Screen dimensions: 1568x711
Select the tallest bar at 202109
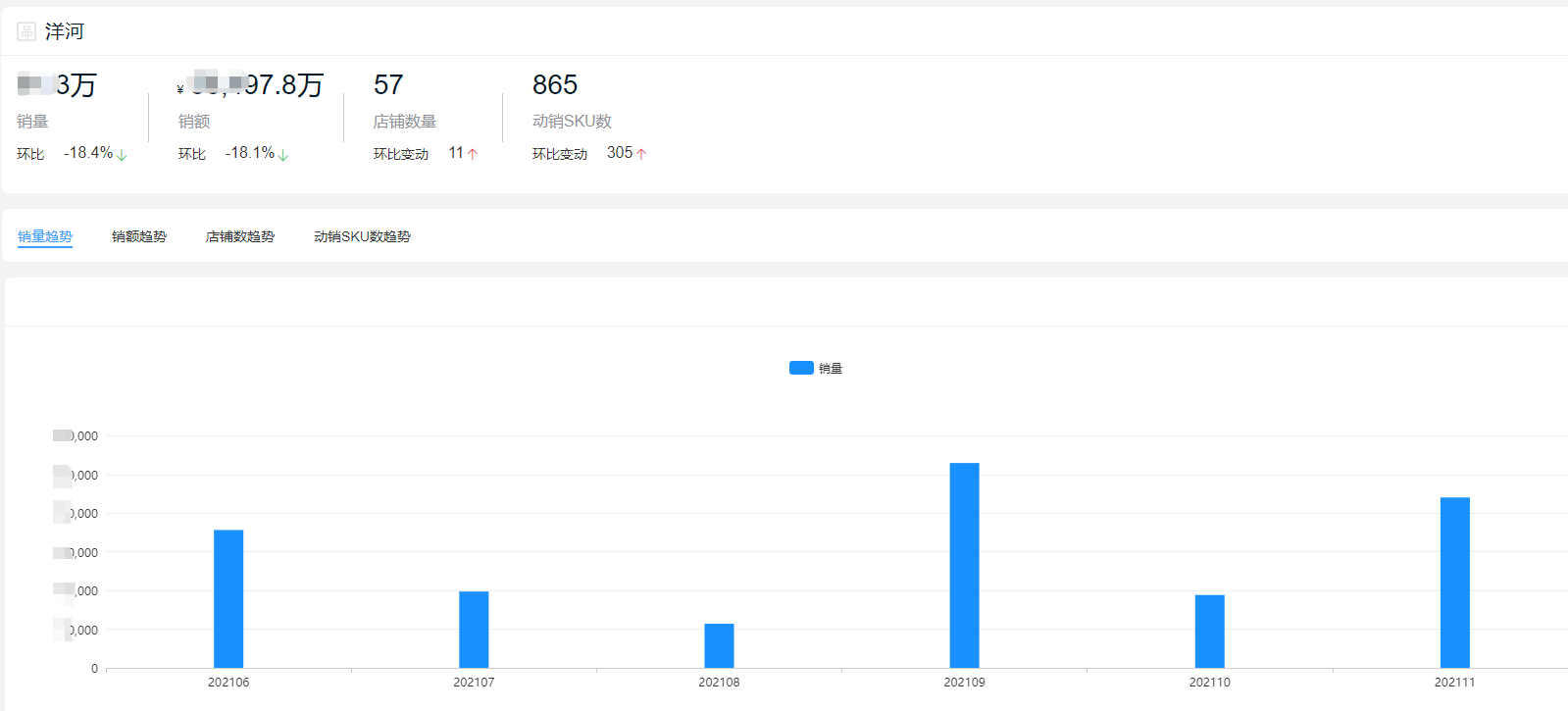[964, 565]
